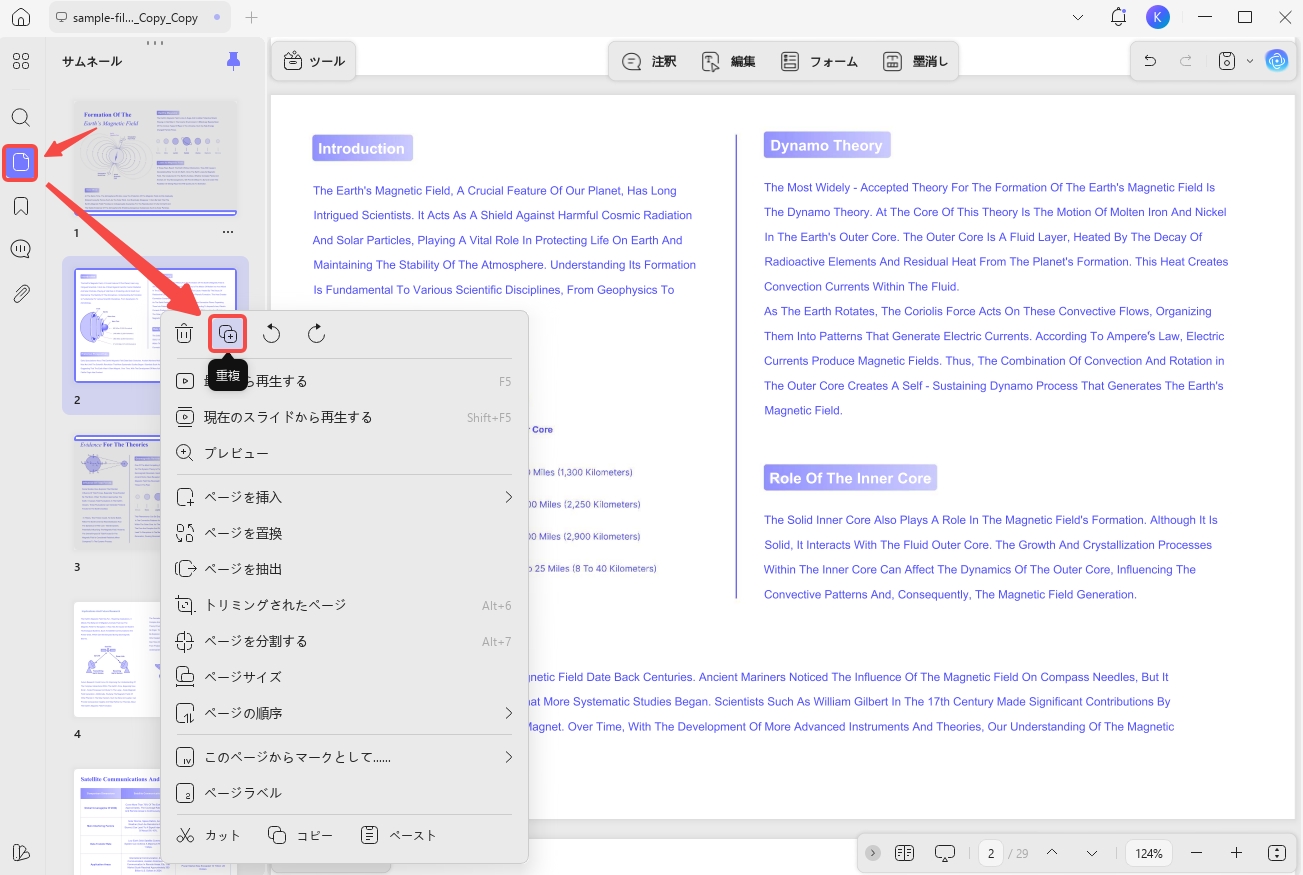Undo the last action

point(1150,61)
